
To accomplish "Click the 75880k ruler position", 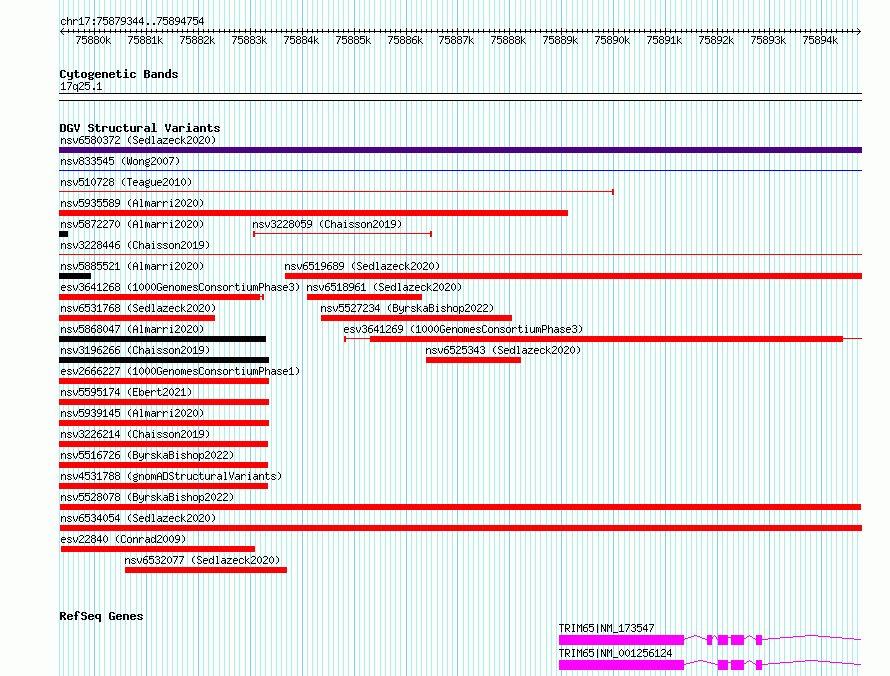I will tap(93, 40).
